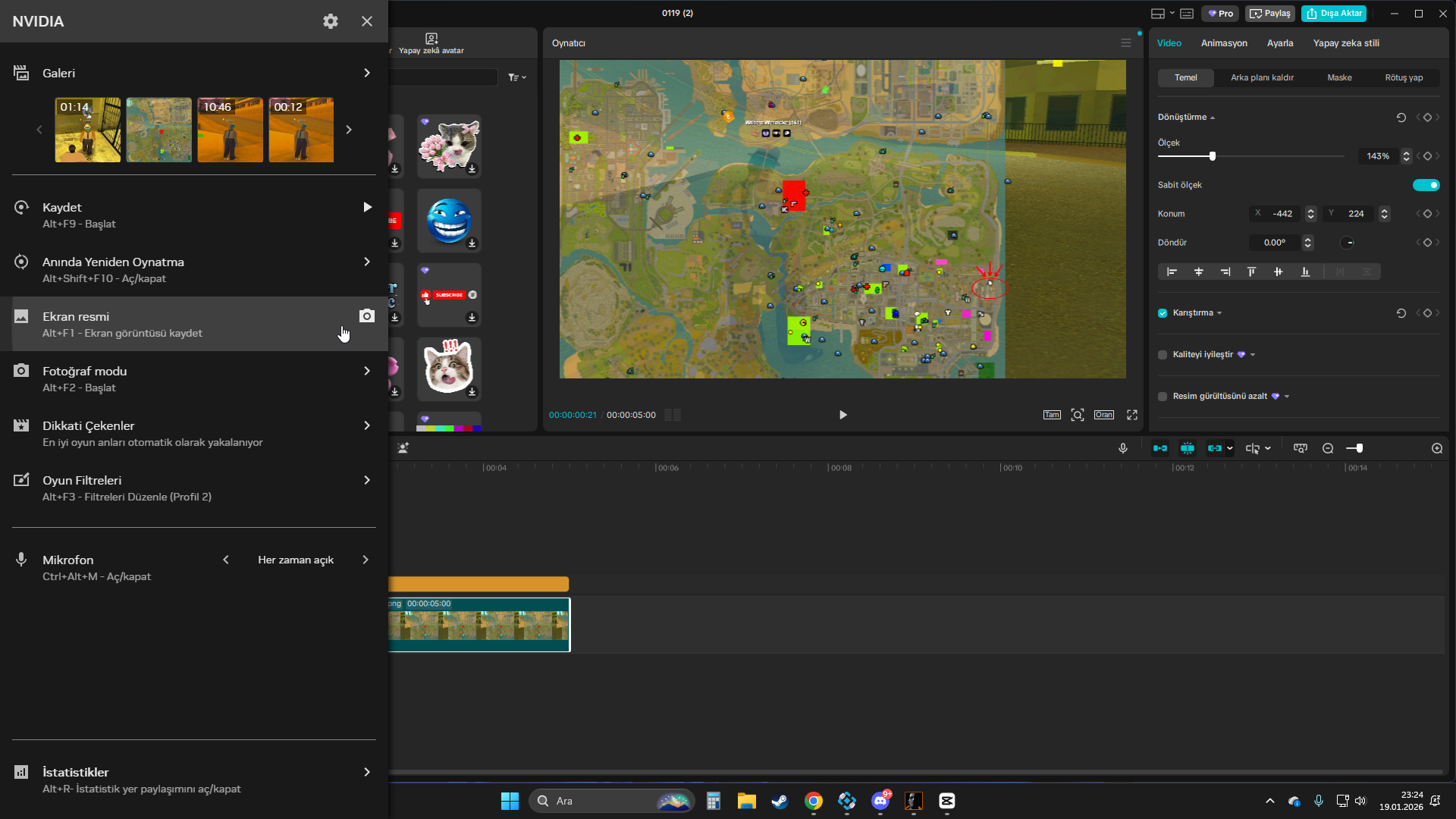Open gallery thumbnail with duration 10:46

pyautogui.click(x=231, y=130)
